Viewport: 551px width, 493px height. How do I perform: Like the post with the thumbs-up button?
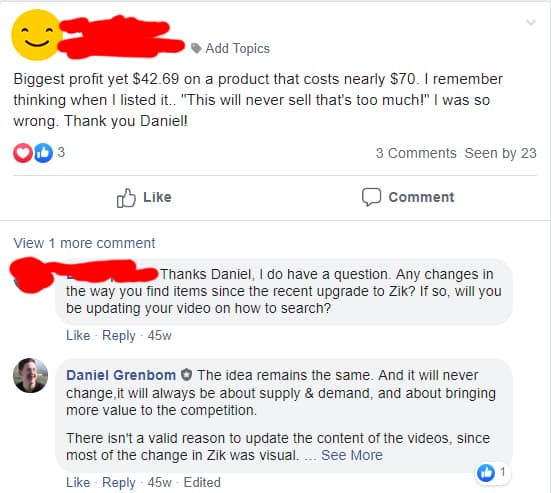[x=144, y=197]
